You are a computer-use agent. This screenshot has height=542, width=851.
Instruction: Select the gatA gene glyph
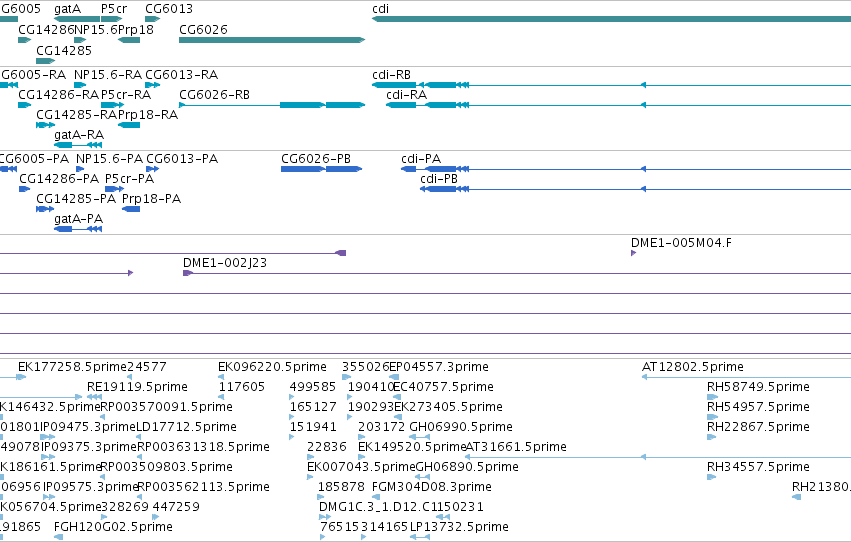(x=77, y=19)
